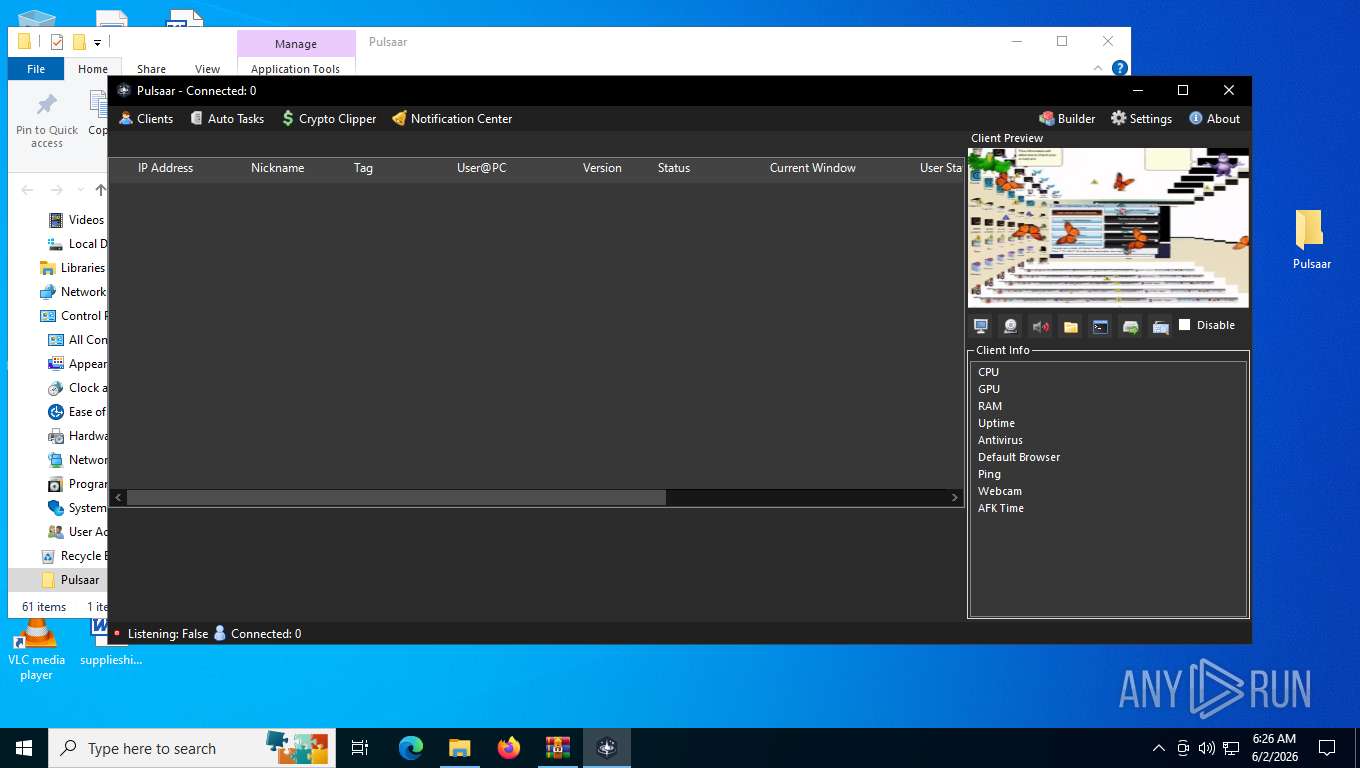Click the audio speaker icon under preview
Image resolution: width=1360 pixels, height=768 pixels.
coord(1041,326)
